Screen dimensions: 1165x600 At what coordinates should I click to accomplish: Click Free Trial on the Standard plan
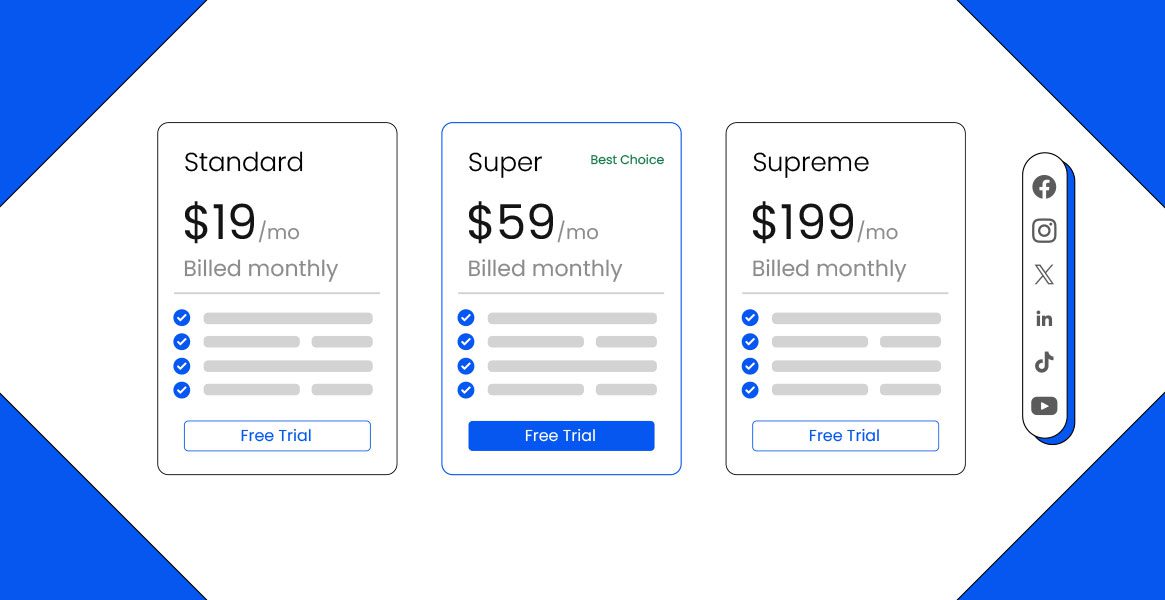click(x=277, y=435)
